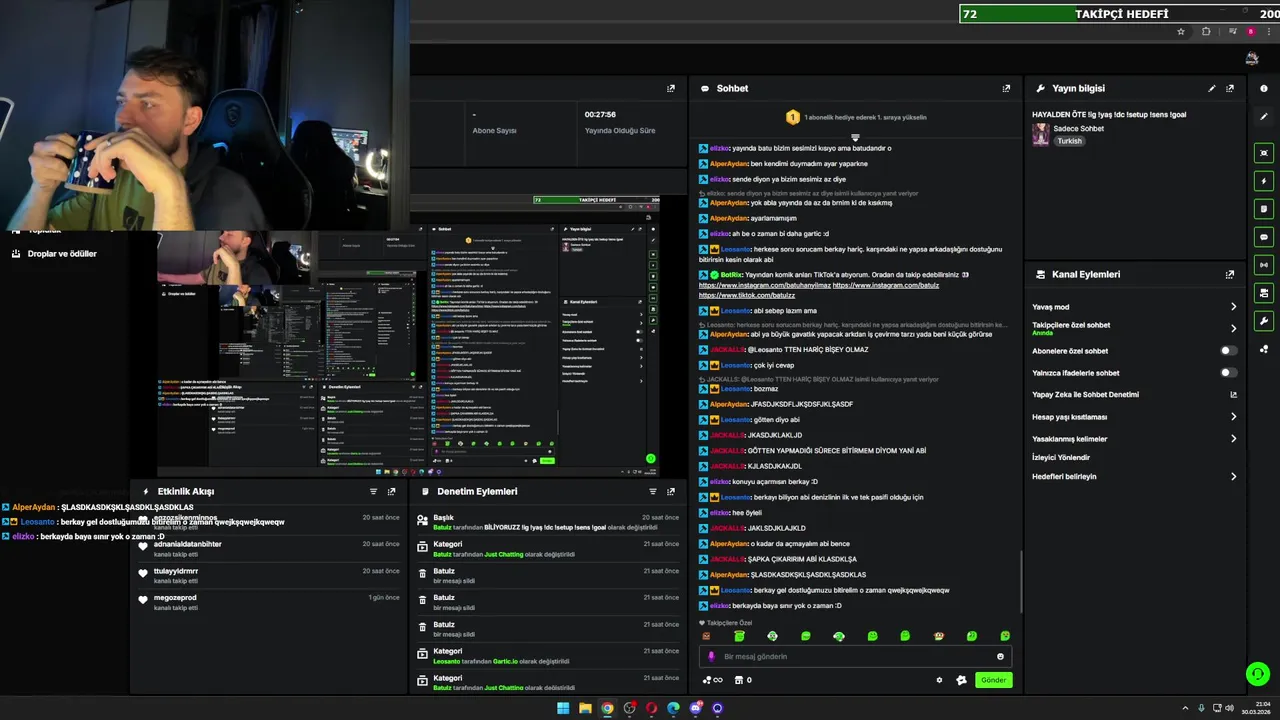
Task: Click adnanialdatanbihter follow event
Action: (188, 544)
